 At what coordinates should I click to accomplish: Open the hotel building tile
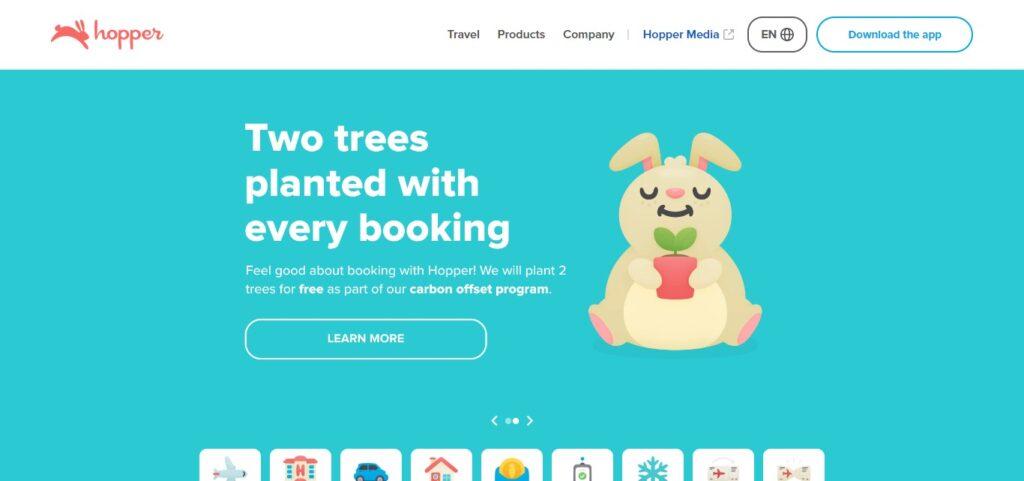coord(300,465)
